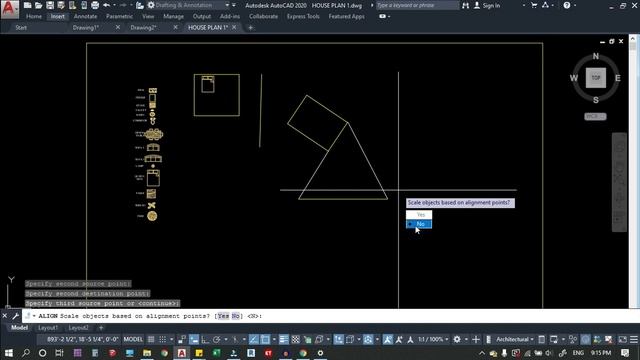The height and width of the screenshot is (360, 640).
Task: Click the Open file folder icon
Action: pos(38,5)
